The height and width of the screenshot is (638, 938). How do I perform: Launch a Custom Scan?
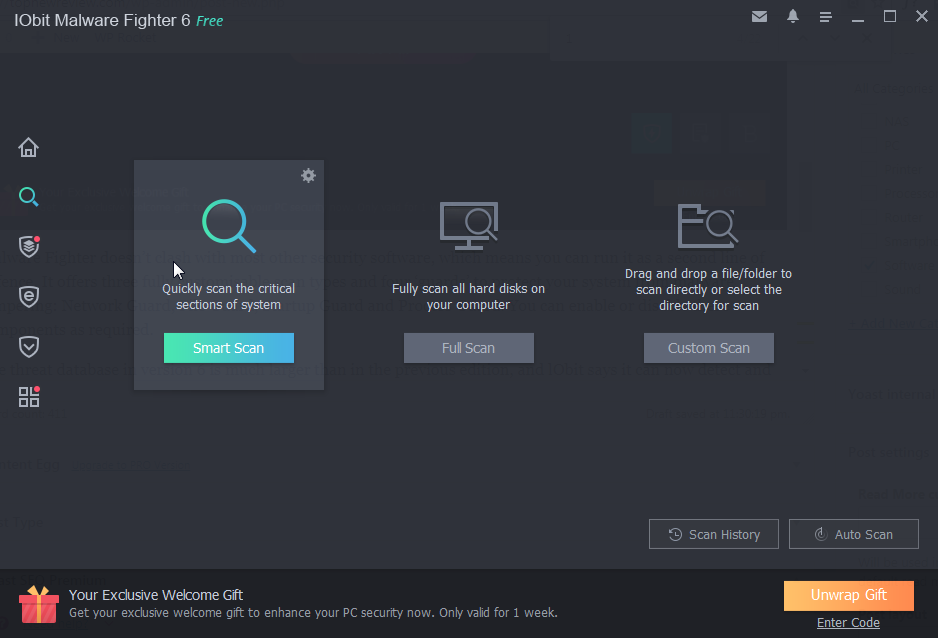pos(708,348)
